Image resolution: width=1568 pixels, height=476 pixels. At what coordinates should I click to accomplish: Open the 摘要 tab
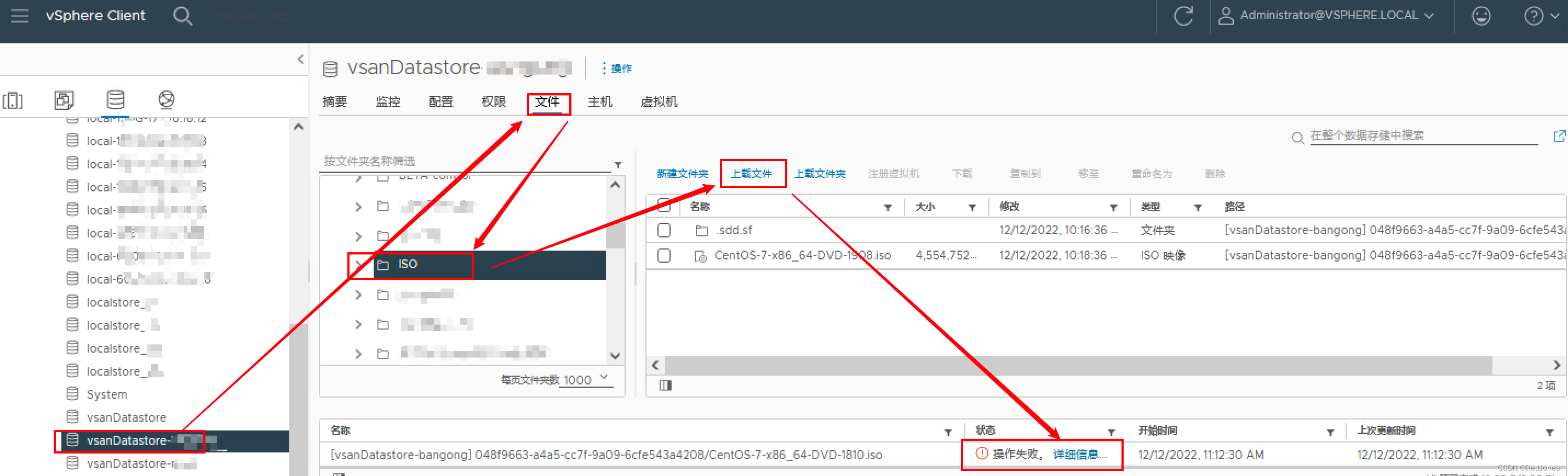coord(335,102)
